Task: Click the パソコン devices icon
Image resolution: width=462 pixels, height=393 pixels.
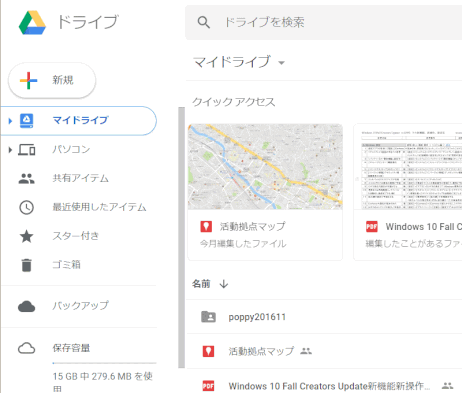Action: (x=26, y=150)
